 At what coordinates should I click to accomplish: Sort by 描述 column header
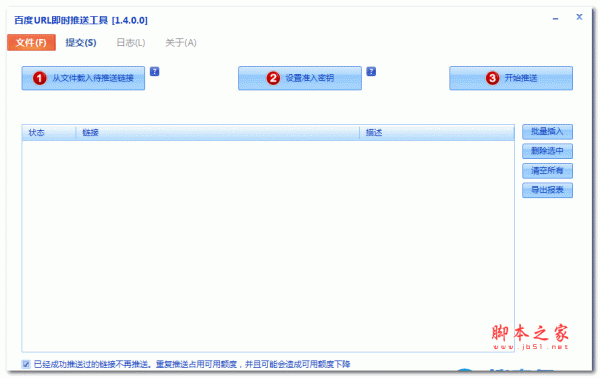pyautogui.click(x=437, y=133)
